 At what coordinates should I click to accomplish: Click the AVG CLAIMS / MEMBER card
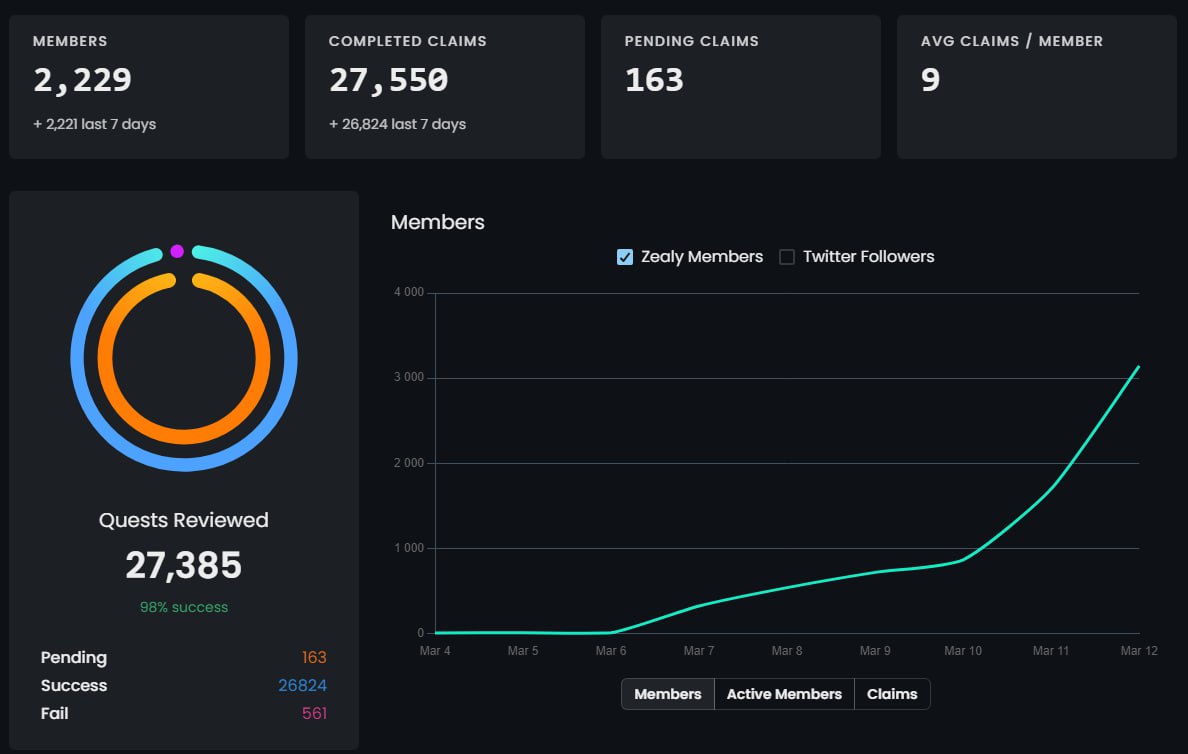point(1036,86)
